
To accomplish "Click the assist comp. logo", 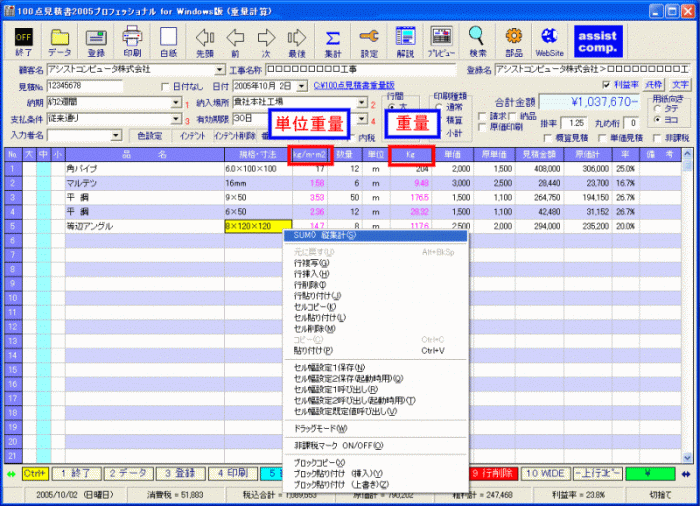I will coord(598,42).
